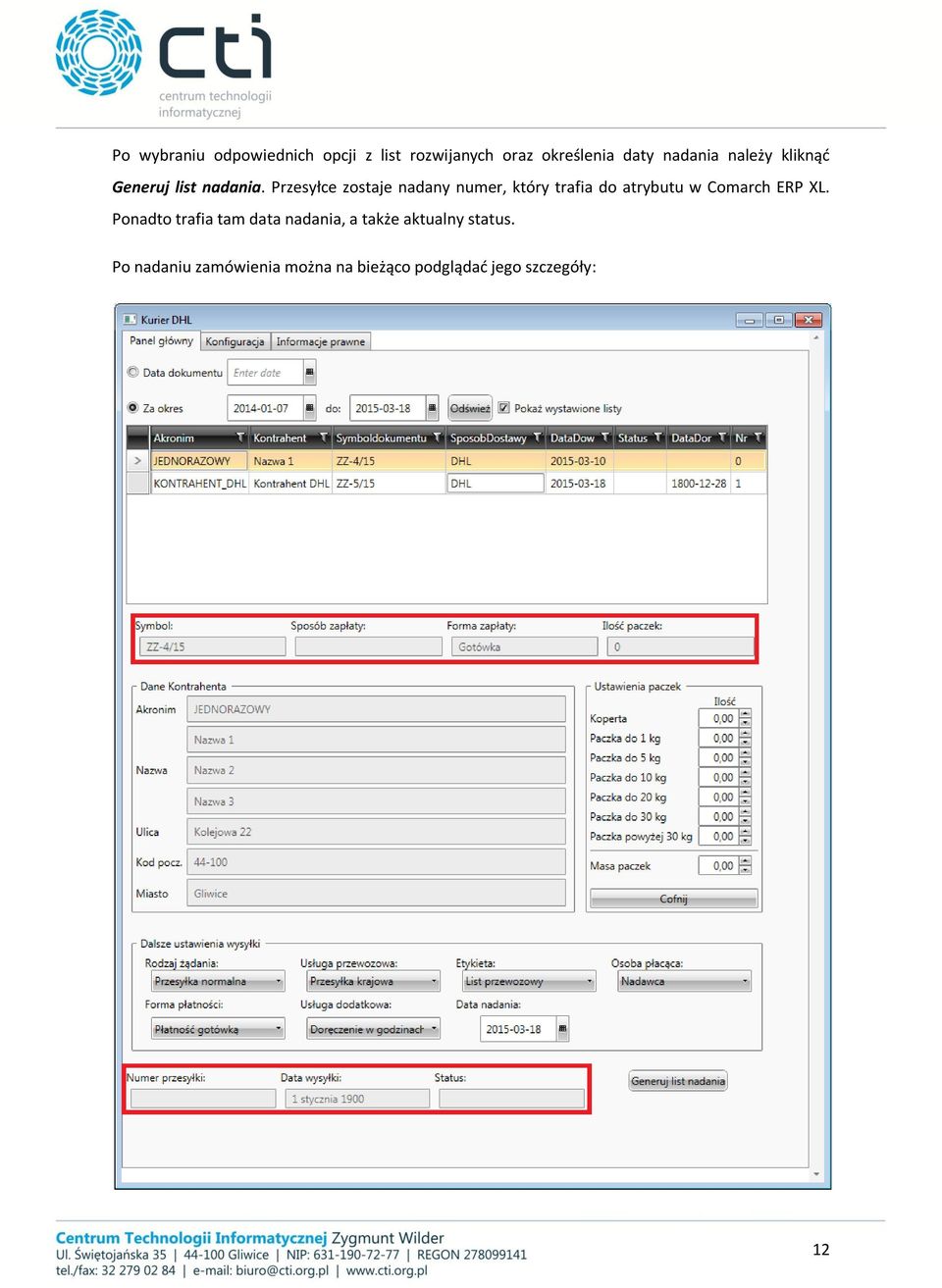Image resolution: width=942 pixels, height=1288 pixels.
Task: Click Paczka do 10 kg quantity spinner
Action: (x=745, y=778)
